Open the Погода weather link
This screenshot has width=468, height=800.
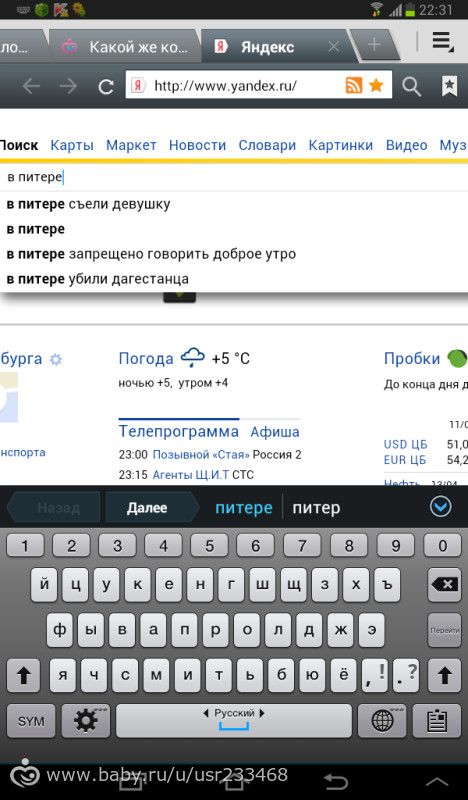(x=146, y=359)
